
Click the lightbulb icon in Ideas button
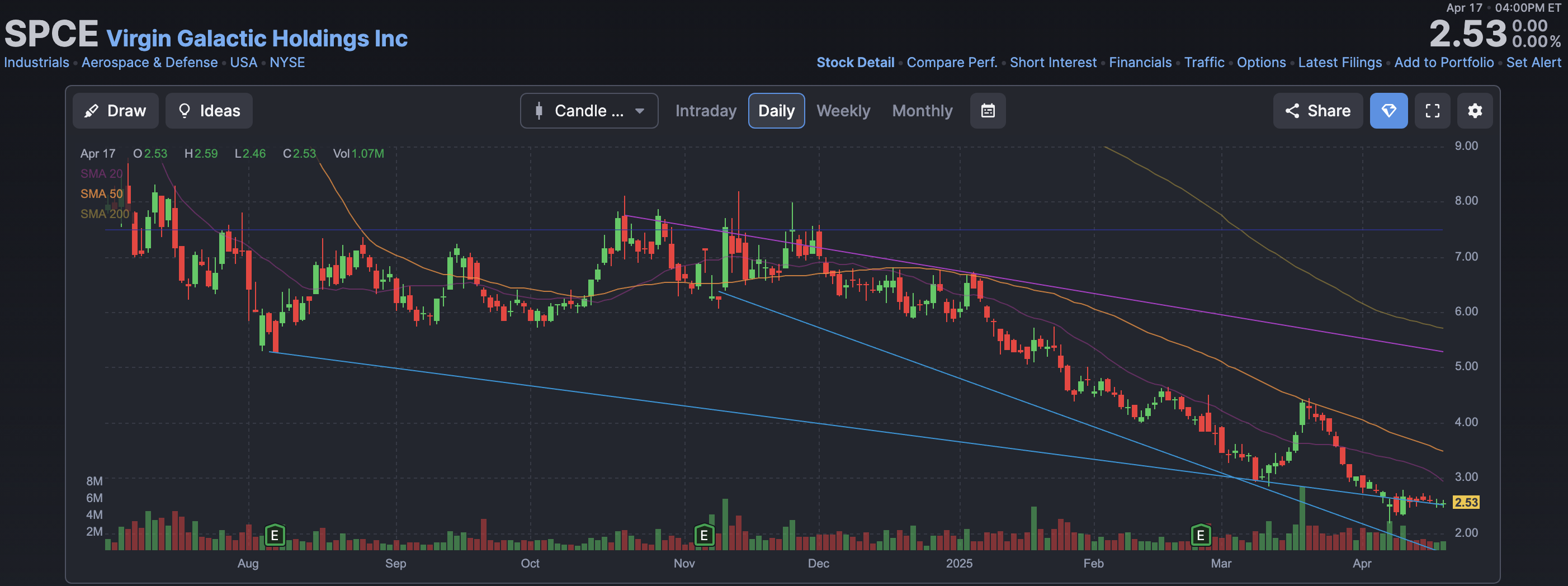tap(184, 111)
